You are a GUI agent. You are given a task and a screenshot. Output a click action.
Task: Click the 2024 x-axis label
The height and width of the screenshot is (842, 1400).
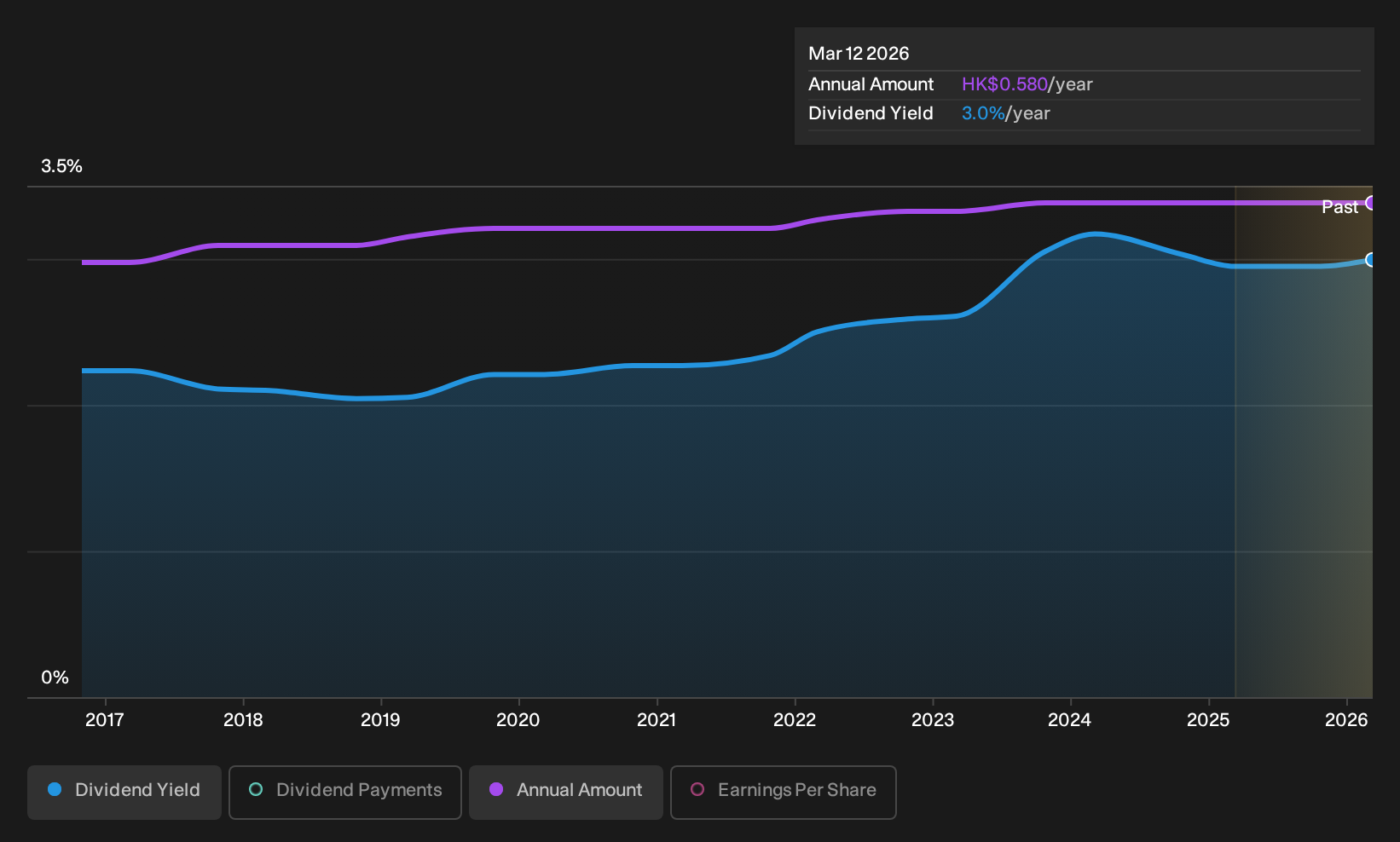[x=1069, y=720]
